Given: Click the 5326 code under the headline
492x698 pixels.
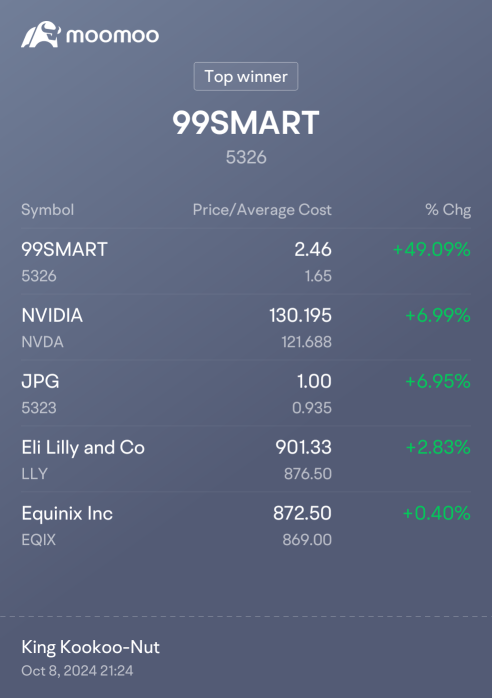Looking at the screenshot, I should [246, 157].
